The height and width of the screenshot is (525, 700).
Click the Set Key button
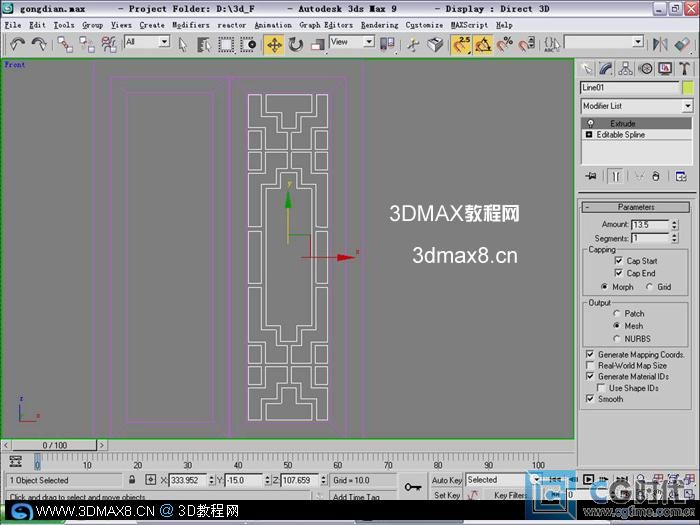click(x=446, y=495)
